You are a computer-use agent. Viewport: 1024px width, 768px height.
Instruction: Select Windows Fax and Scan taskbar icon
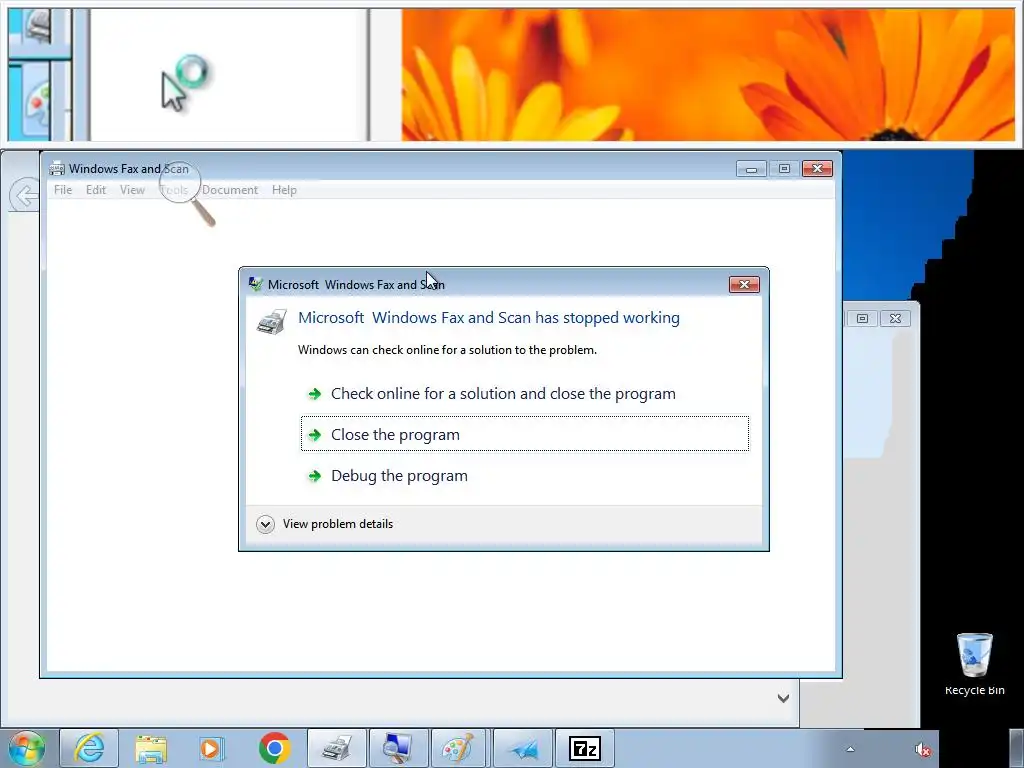point(336,748)
